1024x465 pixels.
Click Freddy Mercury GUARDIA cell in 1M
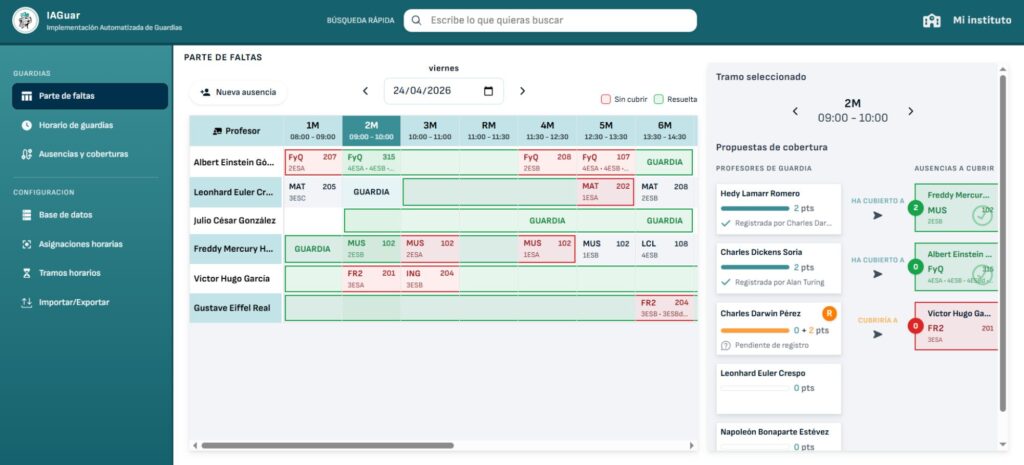[312, 249]
